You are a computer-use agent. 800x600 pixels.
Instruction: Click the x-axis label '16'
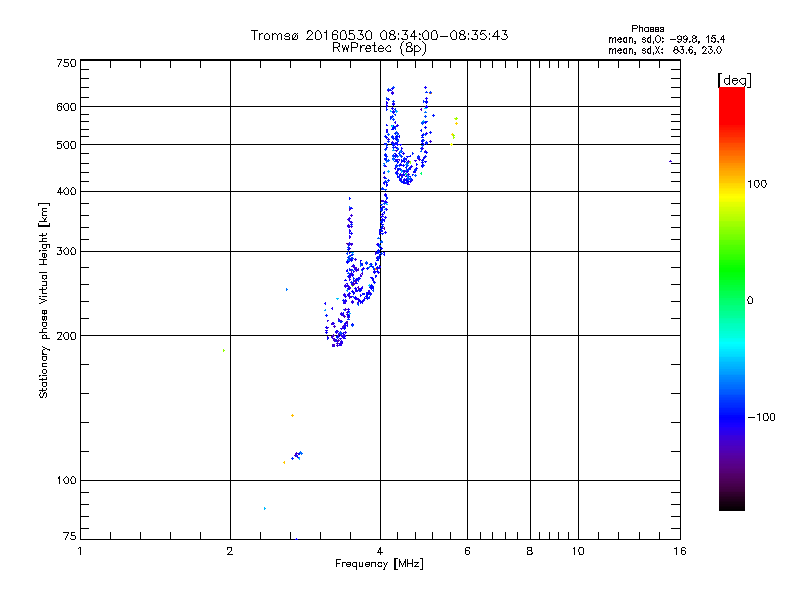point(680,551)
